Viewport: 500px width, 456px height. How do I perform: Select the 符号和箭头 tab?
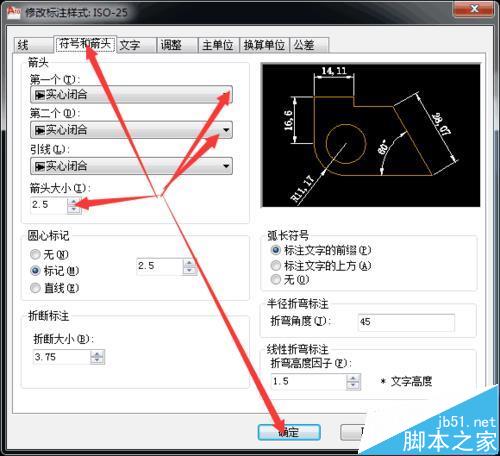85,44
